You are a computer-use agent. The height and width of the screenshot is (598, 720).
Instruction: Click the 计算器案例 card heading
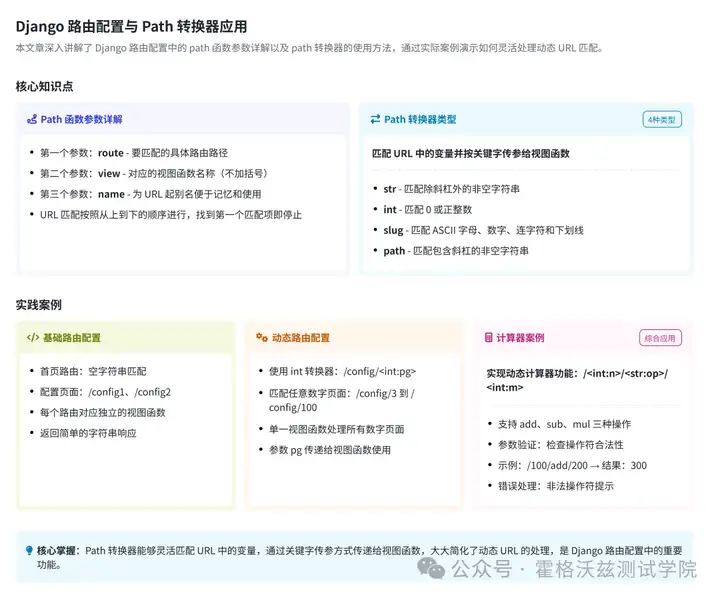[520, 338]
